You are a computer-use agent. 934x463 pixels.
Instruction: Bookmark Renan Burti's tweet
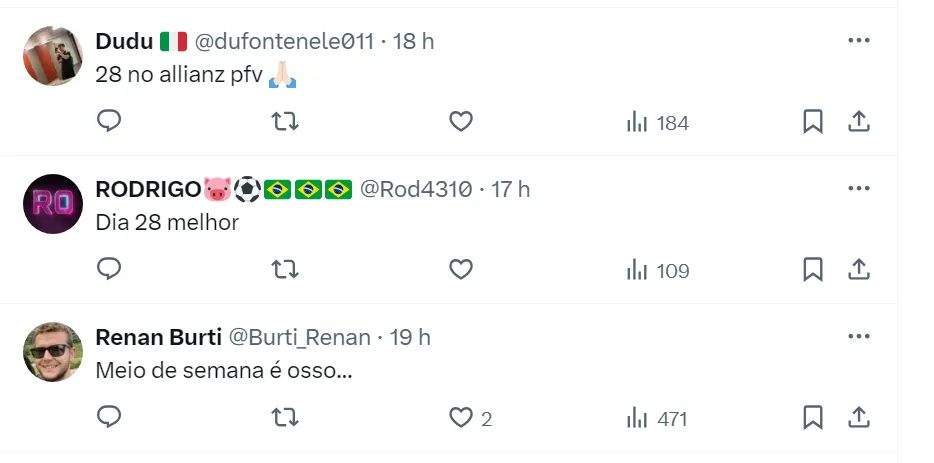[813, 418]
